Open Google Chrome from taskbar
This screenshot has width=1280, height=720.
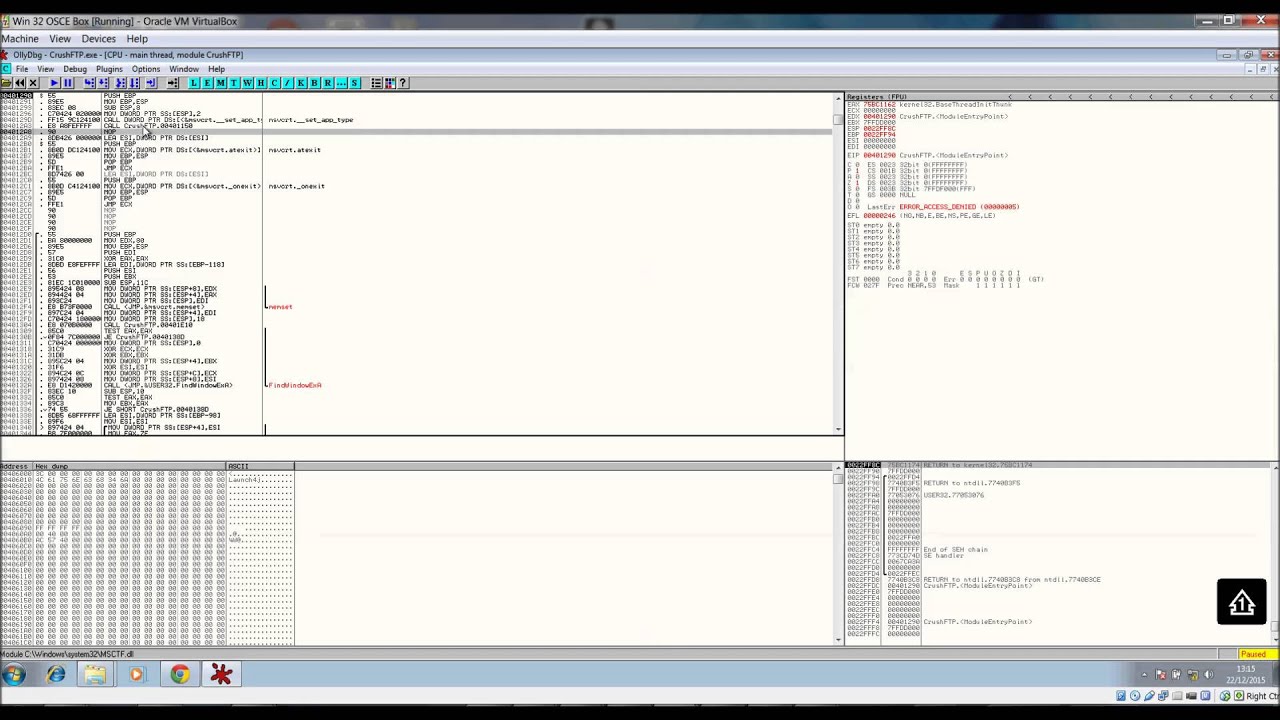coord(180,675)
